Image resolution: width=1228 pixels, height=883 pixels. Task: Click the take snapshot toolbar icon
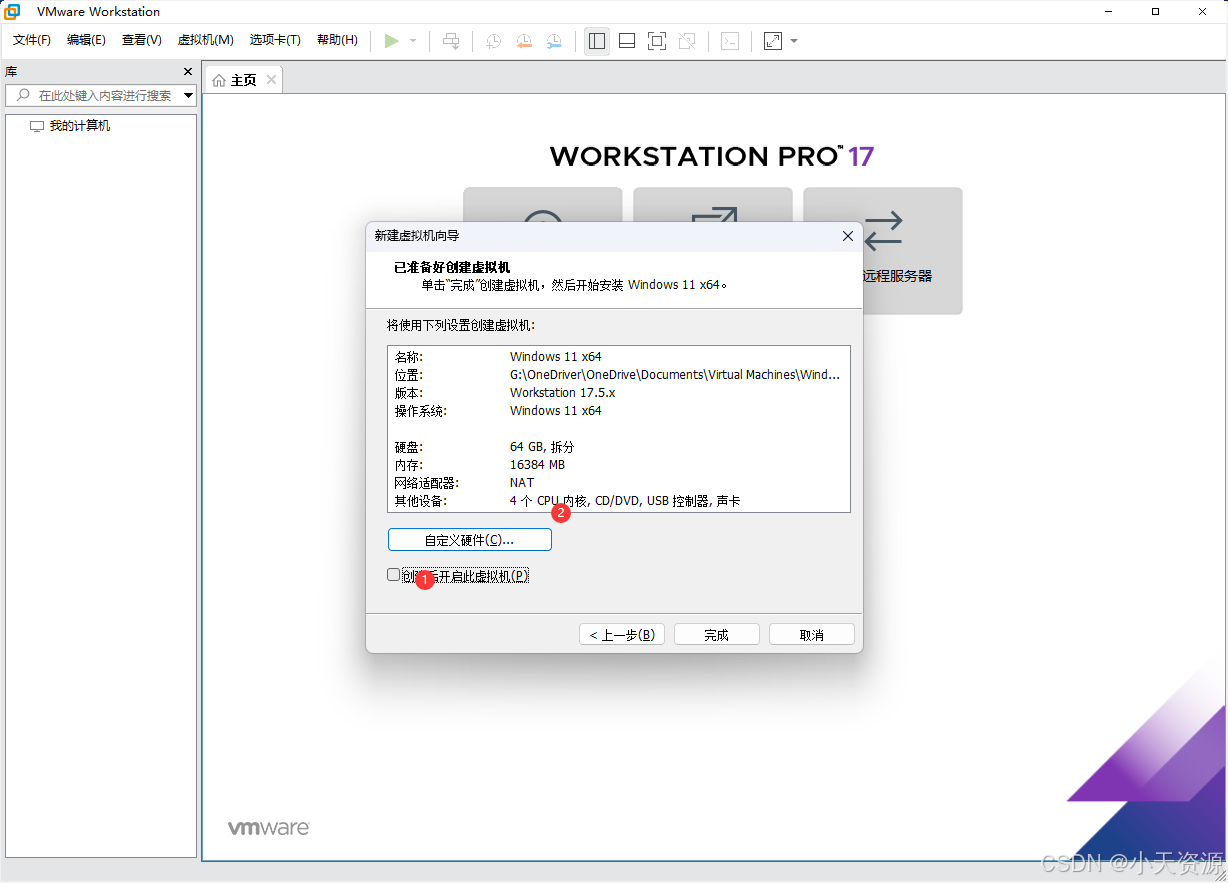492,41
